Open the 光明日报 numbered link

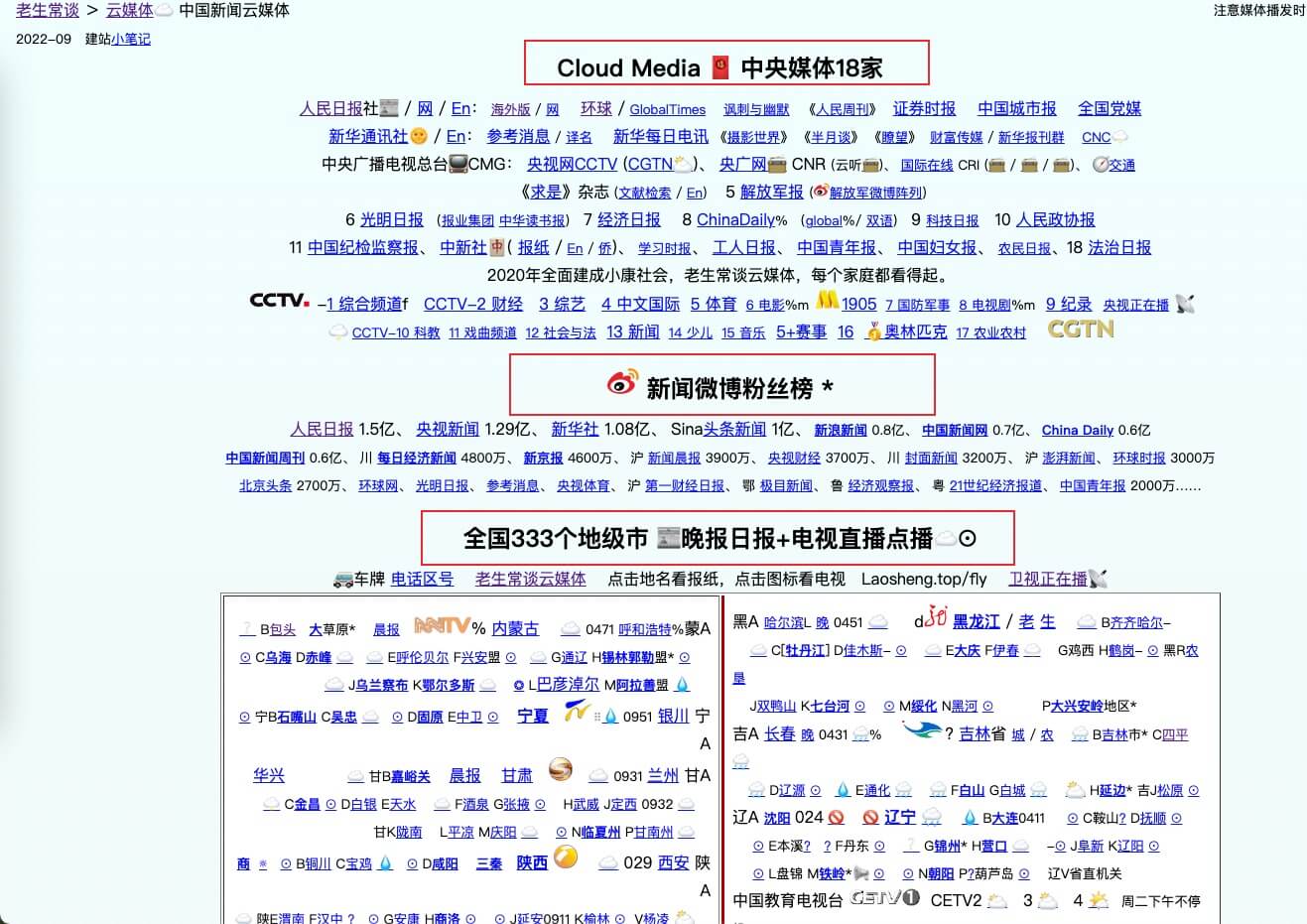click(391, 219)
